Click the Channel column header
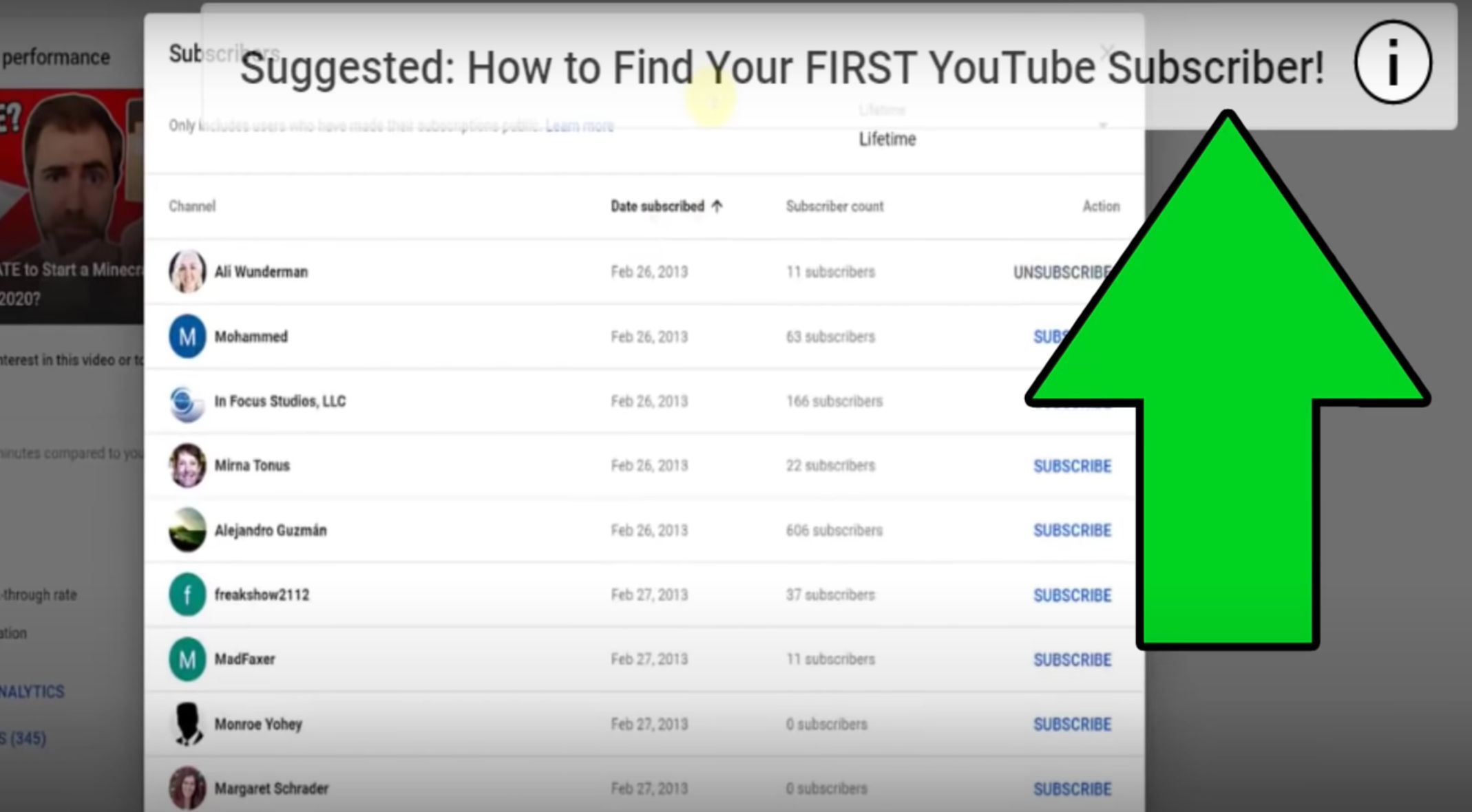Image resolution: width=1472 pixels, height=812 pixels. pyautogui.click(x=192, y=206)
